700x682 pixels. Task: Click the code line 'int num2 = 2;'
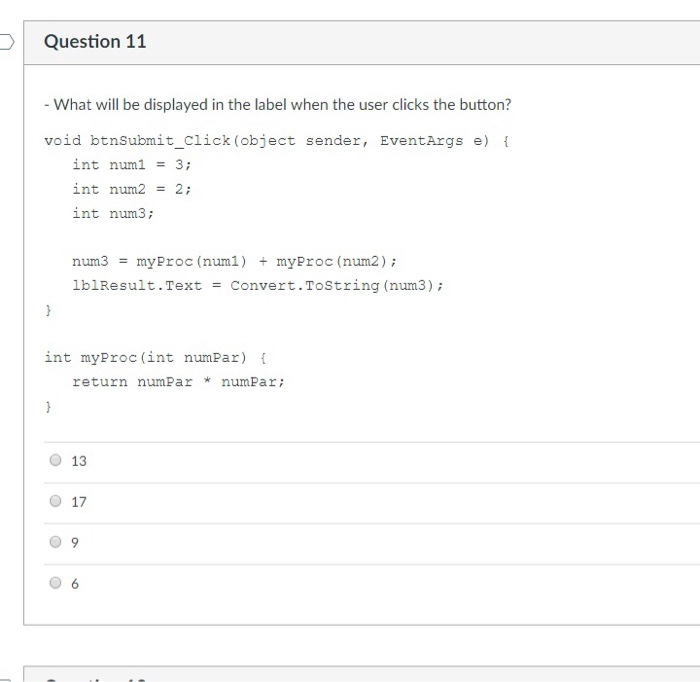point(132,189)
